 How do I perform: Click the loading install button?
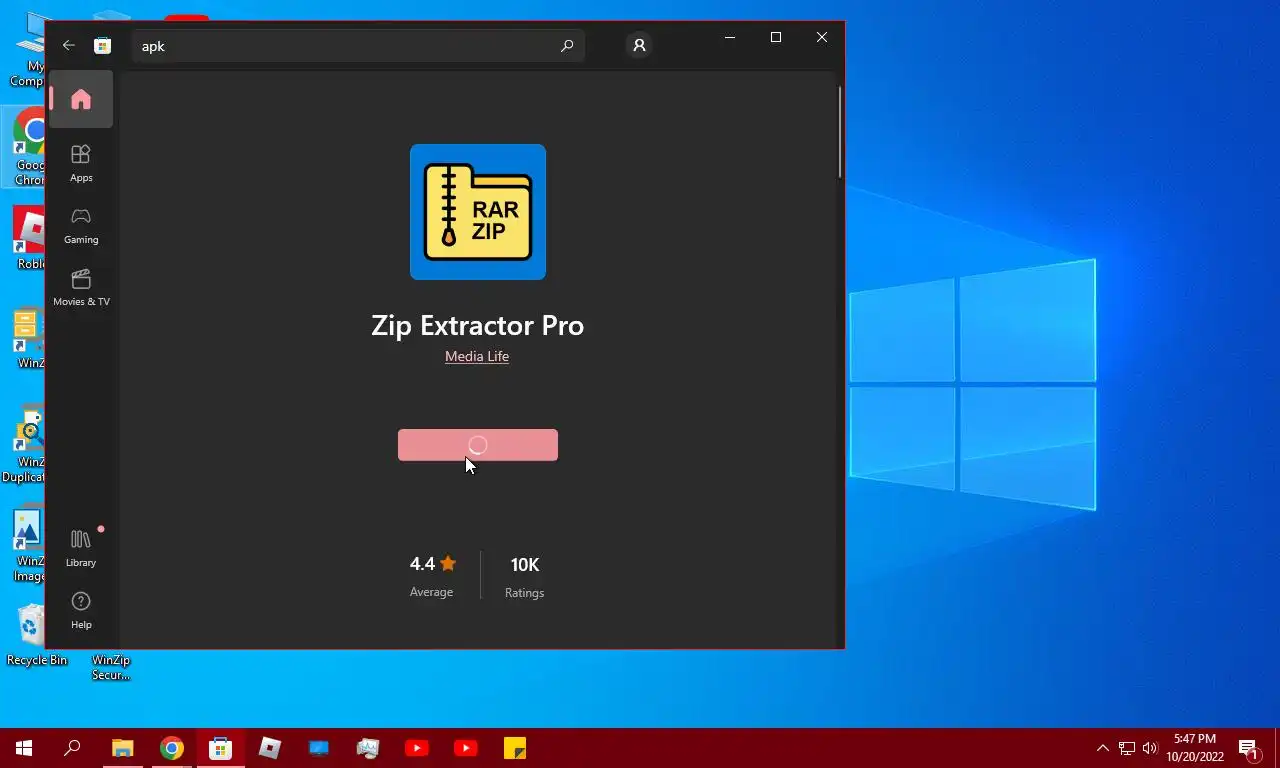tap(478, 445)
